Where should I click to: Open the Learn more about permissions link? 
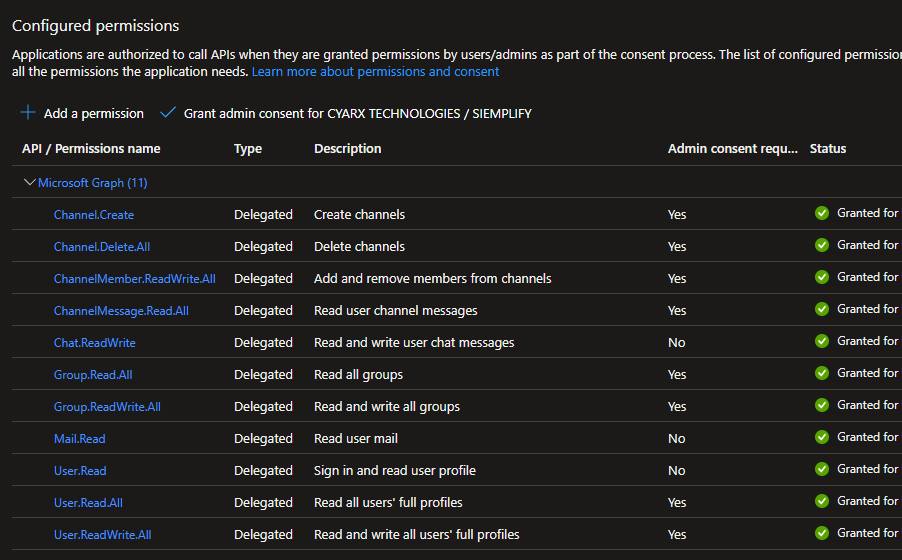coord(375,72)
